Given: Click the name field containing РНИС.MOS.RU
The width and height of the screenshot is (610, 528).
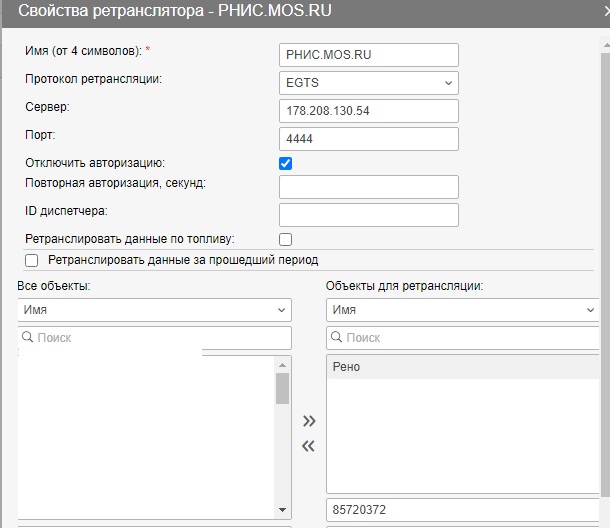Looking at the screenshot, I should [368, 54].
